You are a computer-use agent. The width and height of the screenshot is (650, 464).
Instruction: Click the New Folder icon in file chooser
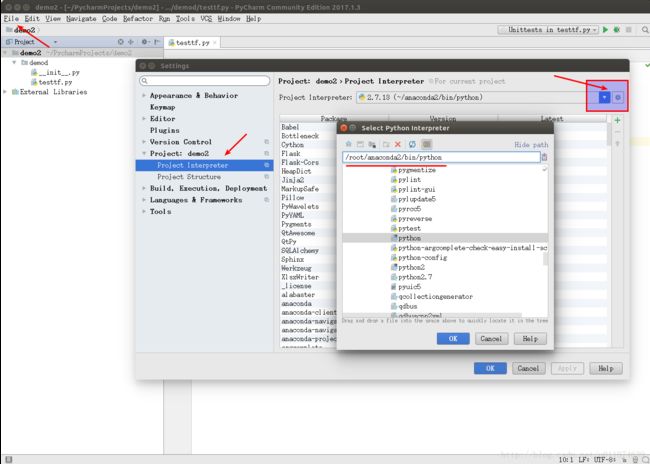click(x=386, y=144)
